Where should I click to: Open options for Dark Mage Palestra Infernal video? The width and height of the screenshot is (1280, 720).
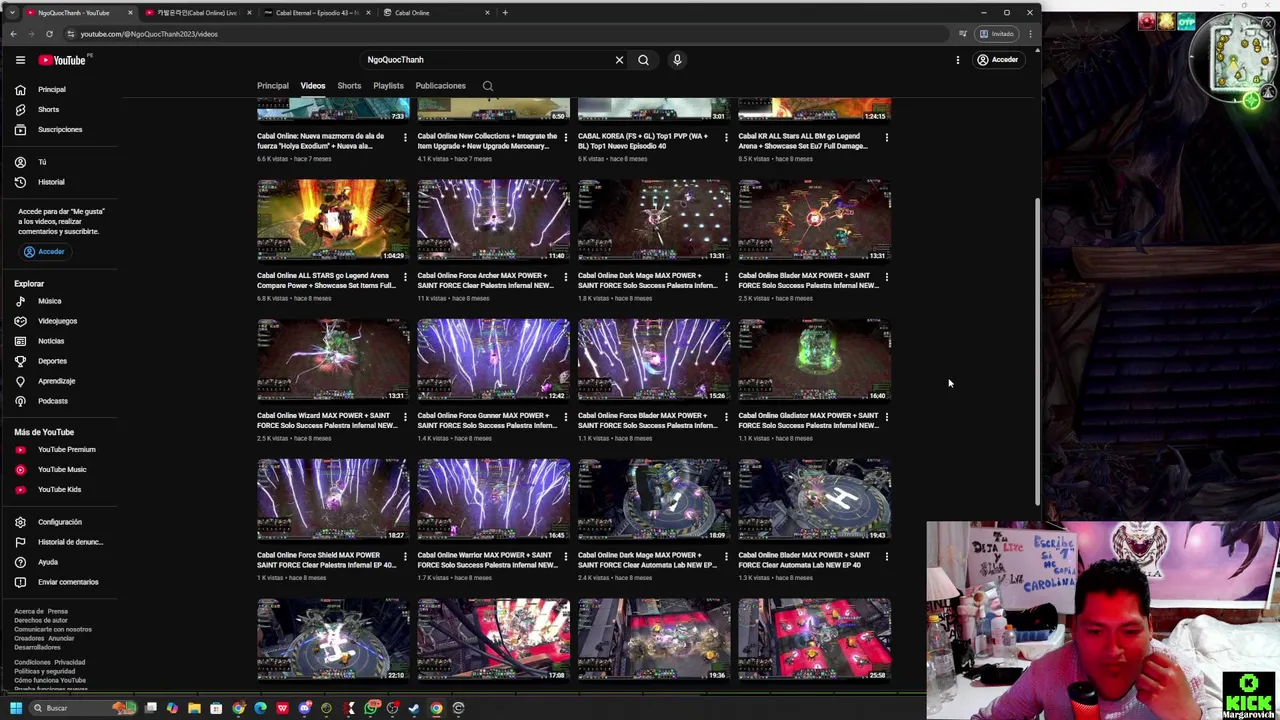click(726, 277)
